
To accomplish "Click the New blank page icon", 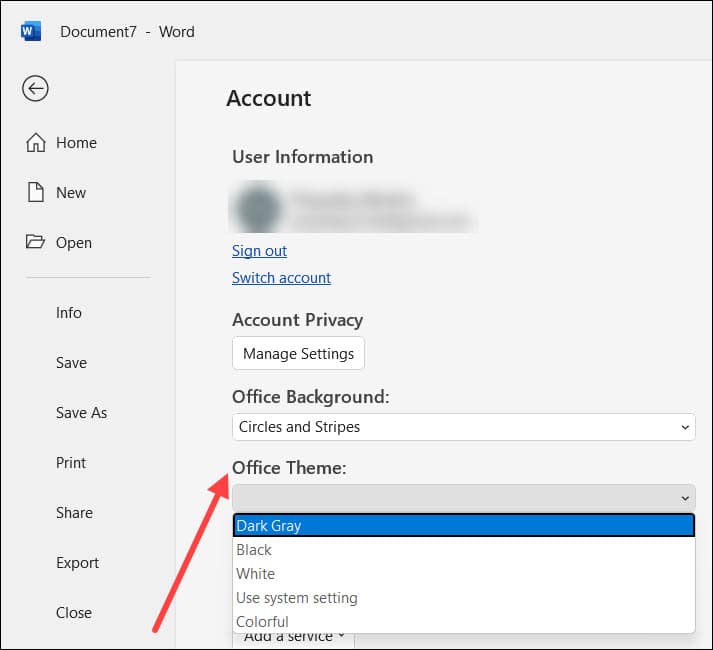I will (x=35, y=192).
